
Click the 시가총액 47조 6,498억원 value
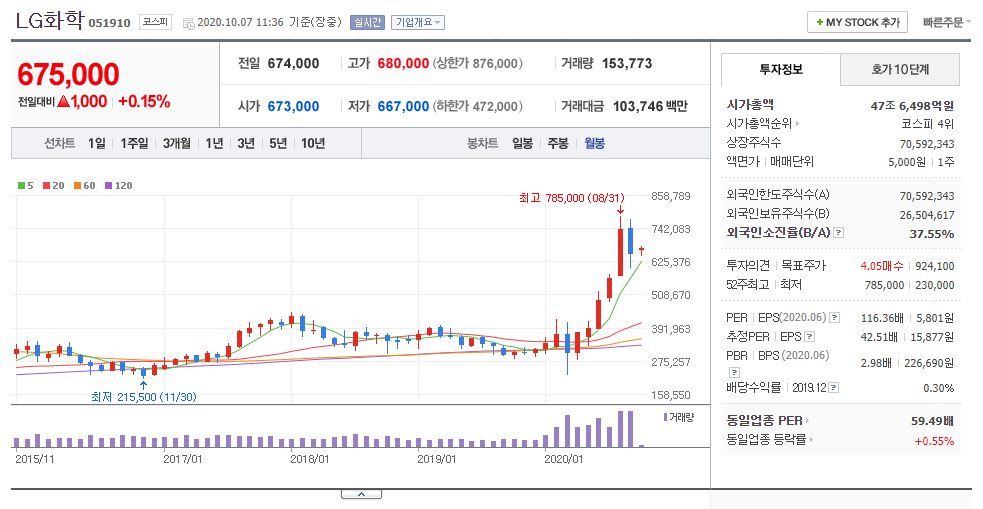click(912, 105)
